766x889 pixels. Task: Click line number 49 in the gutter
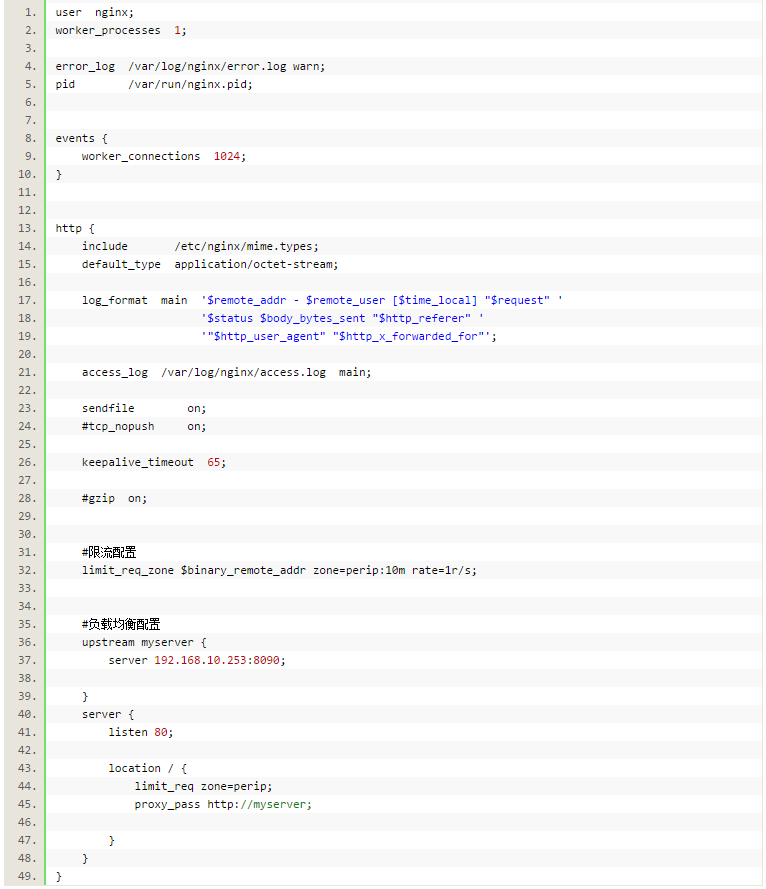pos(27,877)
